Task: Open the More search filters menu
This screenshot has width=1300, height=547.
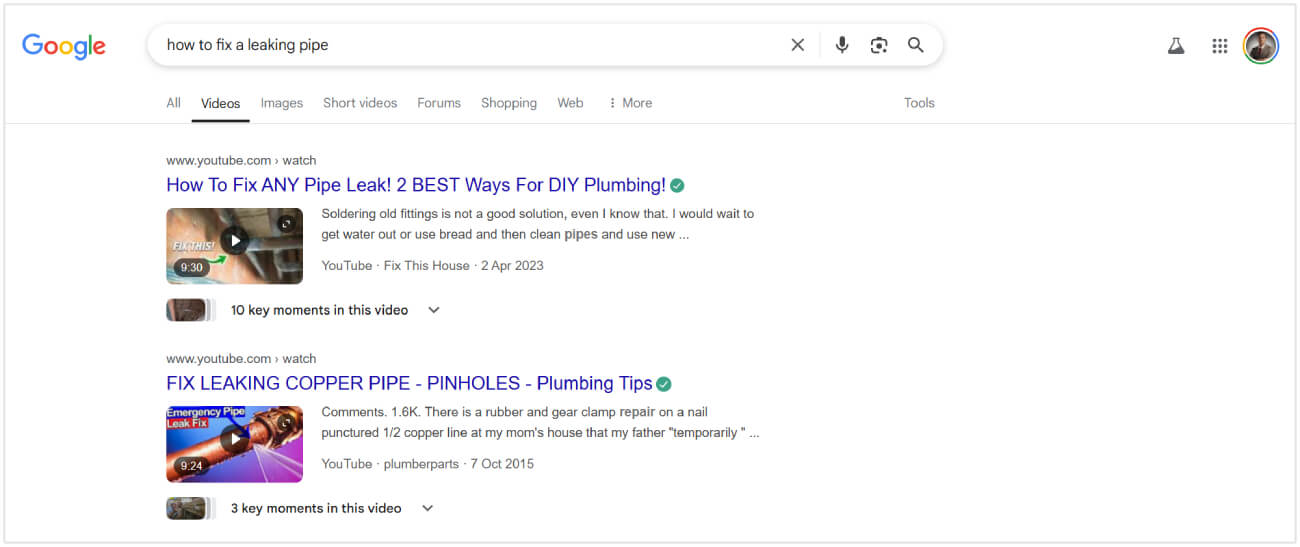Action: 630,102
